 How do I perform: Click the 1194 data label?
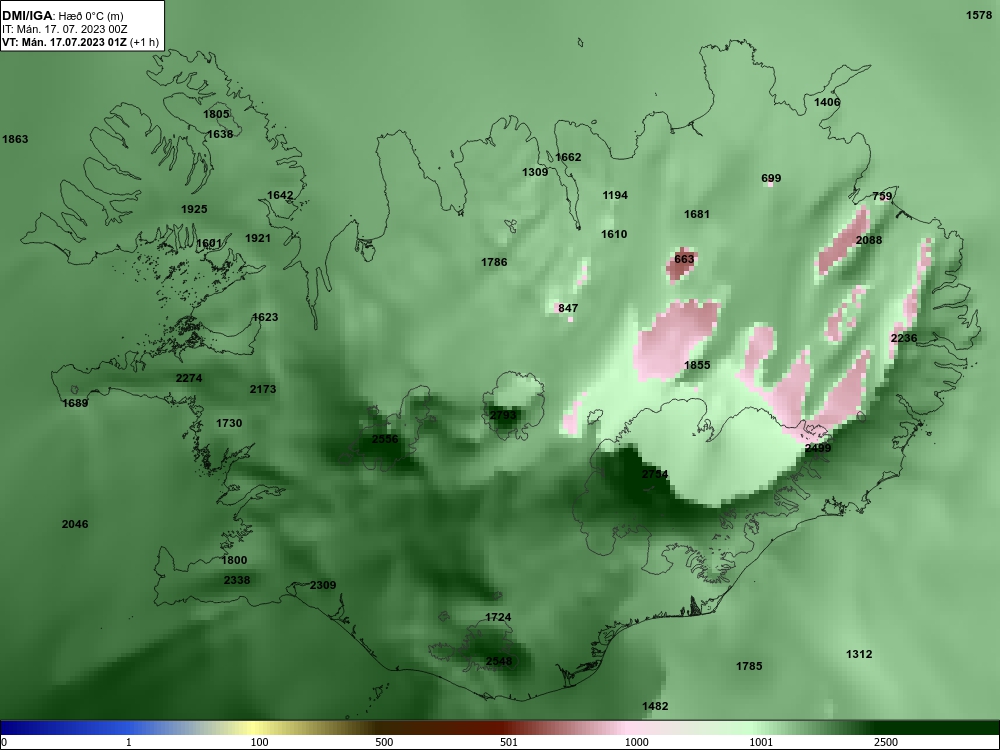615,195
